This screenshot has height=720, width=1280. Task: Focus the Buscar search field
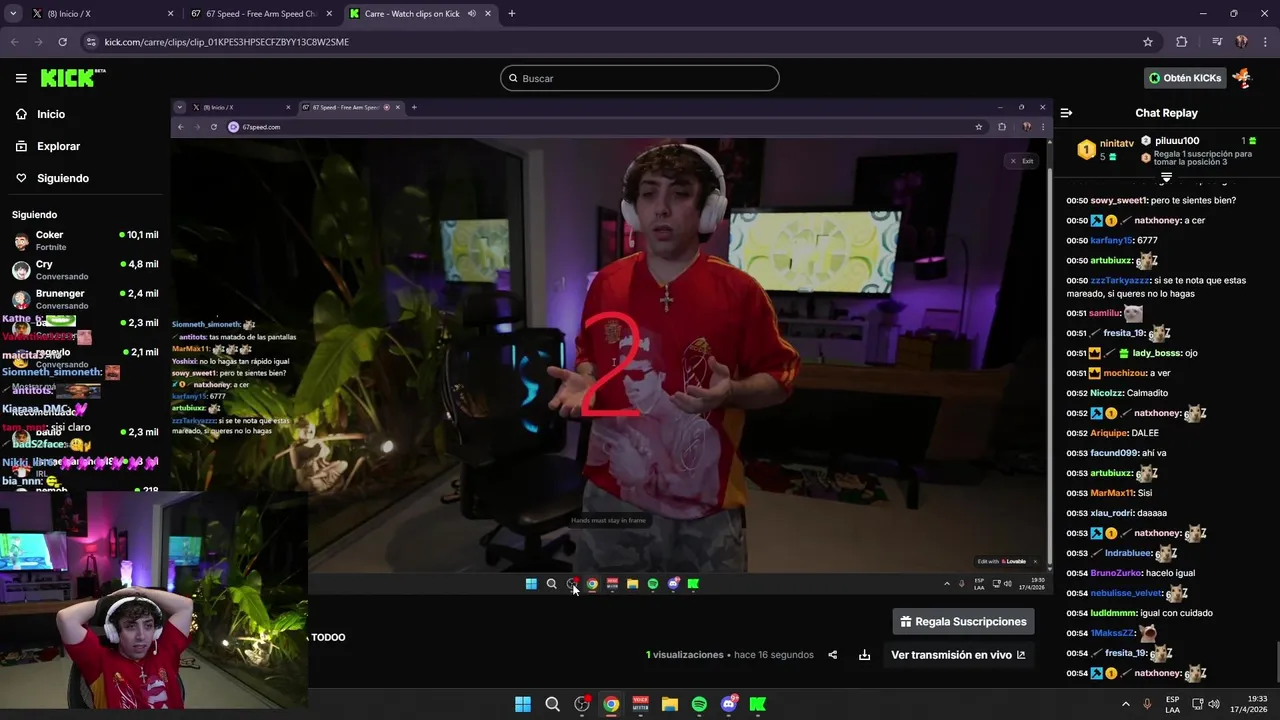point(640,78)
